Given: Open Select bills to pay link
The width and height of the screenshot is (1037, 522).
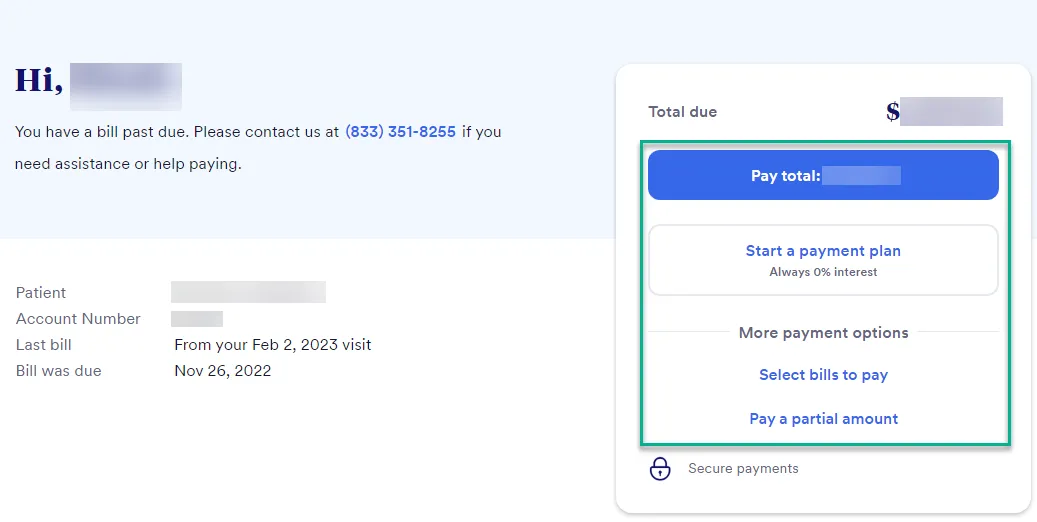Looking at the screenshot, I should pos(823,375).
